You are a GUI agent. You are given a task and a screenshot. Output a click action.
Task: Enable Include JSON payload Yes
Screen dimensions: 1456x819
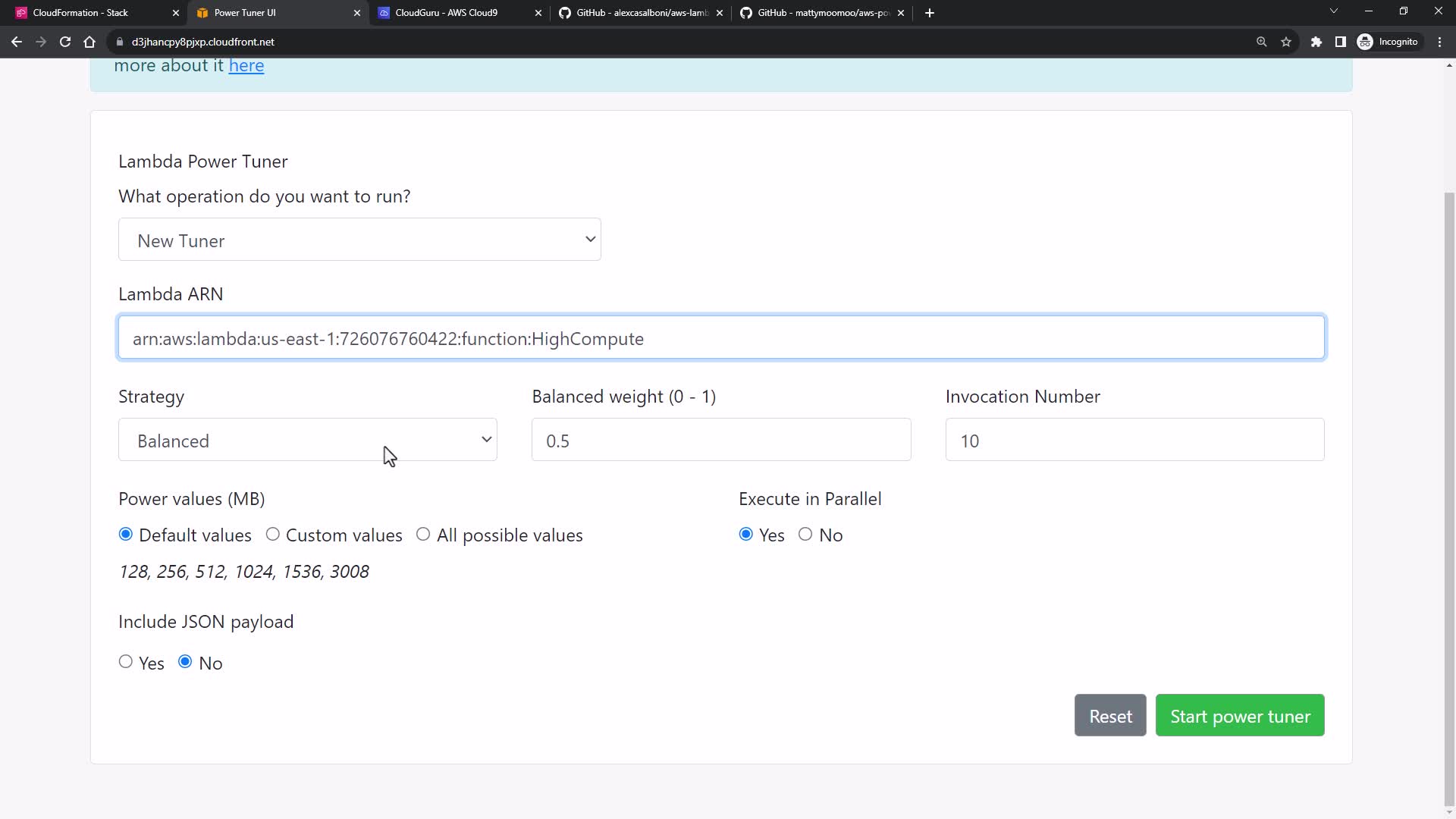click(126, 662)
